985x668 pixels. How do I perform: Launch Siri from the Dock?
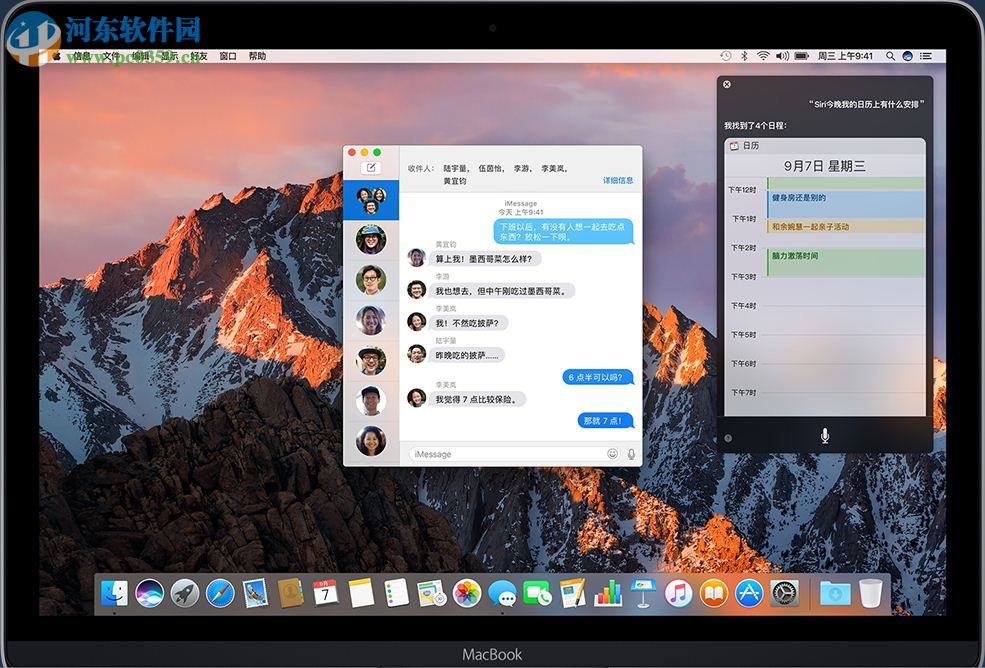[150, 593]
